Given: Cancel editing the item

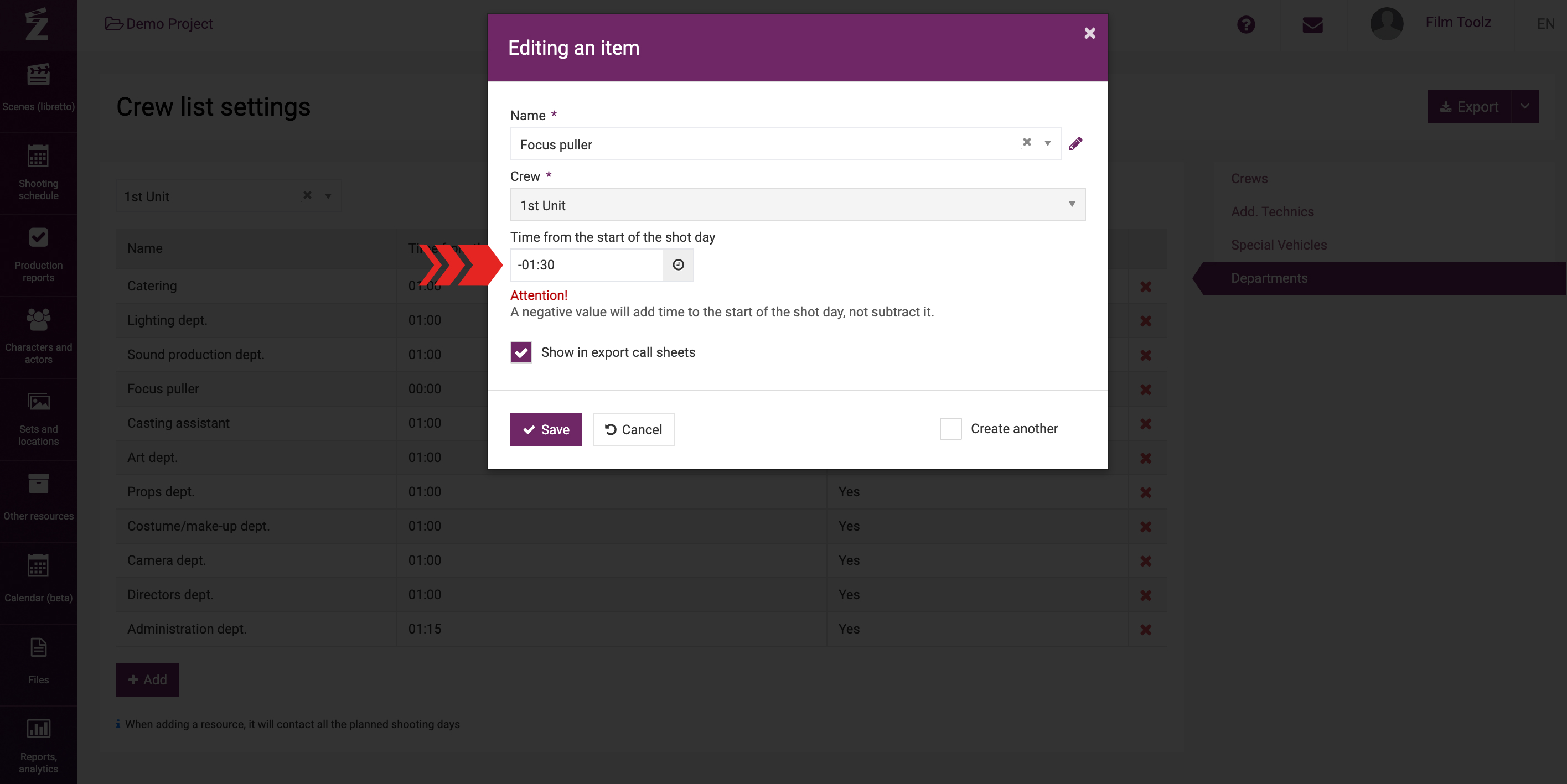Looking at the screenshot, I should click(x=633, y=429).
